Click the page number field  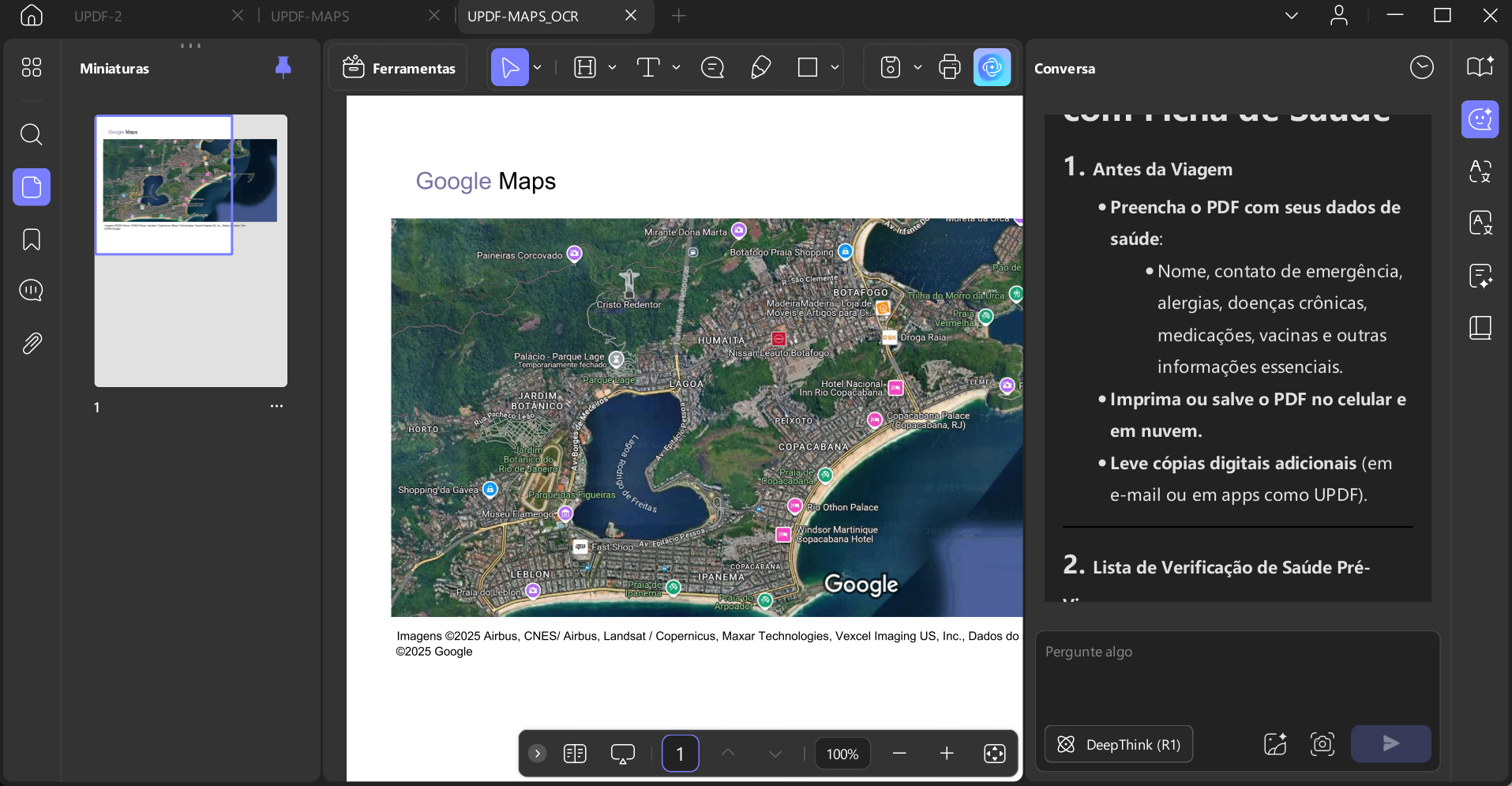click(680, 754)
